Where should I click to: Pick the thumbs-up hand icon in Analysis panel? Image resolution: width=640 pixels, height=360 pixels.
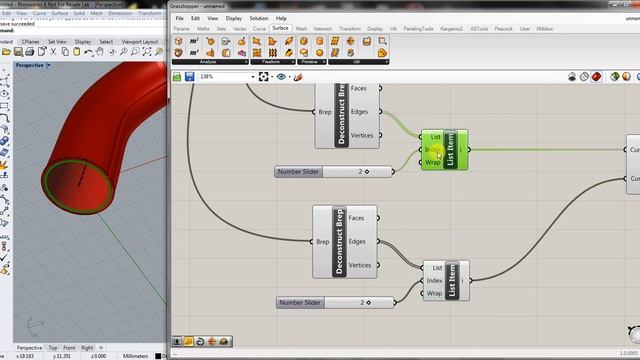[210, 53]
